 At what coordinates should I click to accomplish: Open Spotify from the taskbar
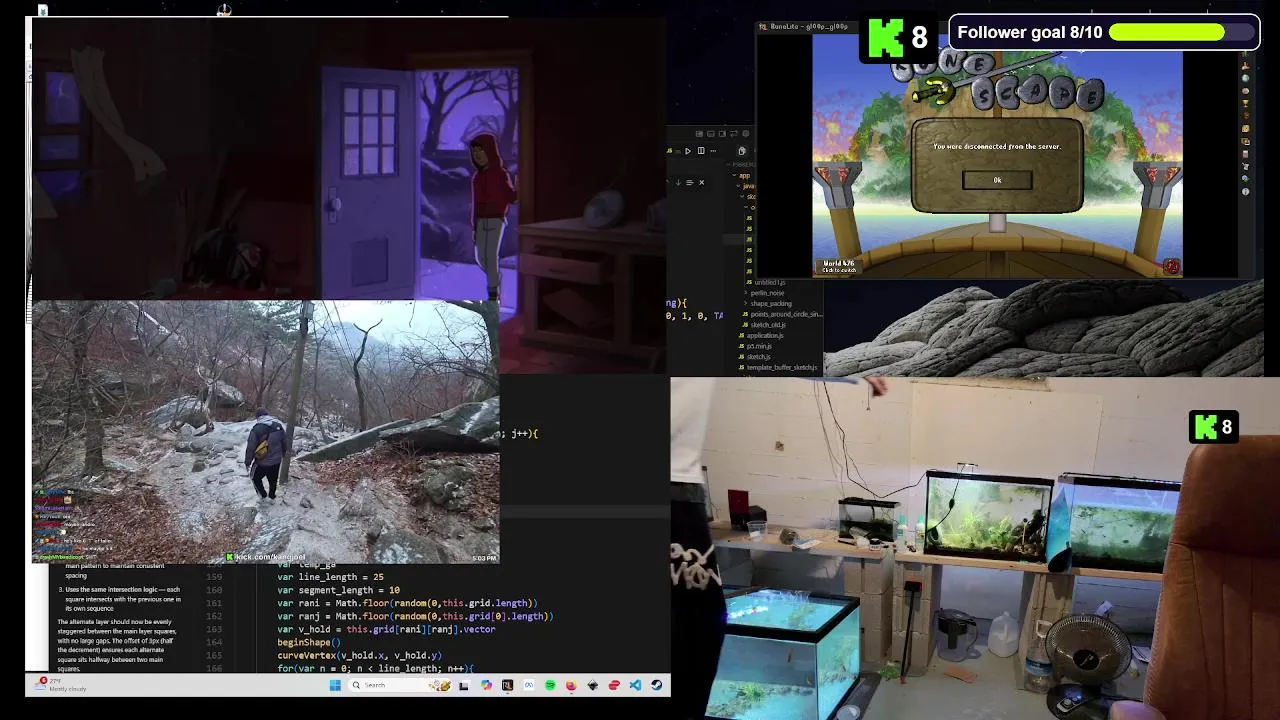550,685
